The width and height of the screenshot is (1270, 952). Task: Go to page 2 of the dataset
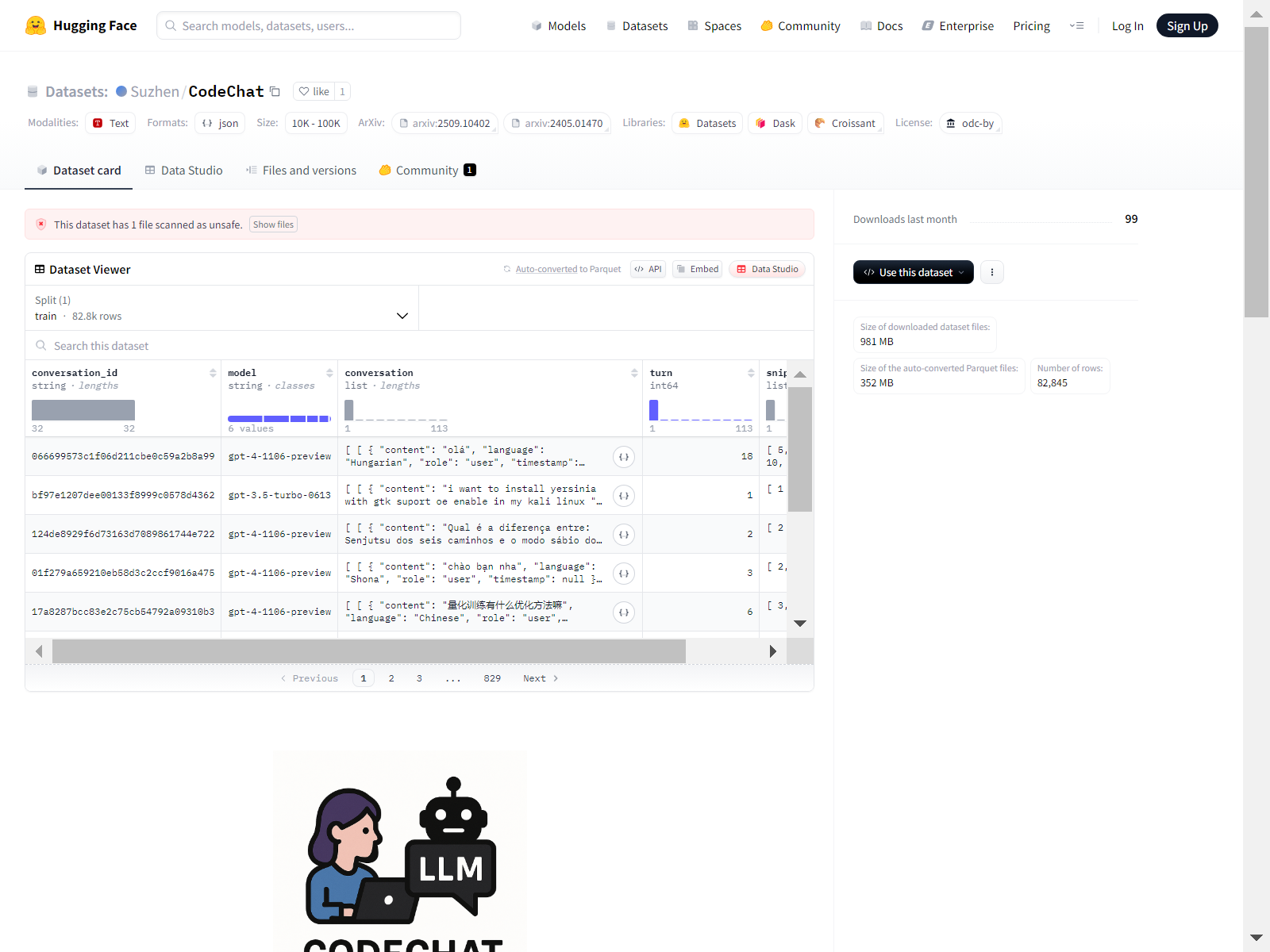[x=391, y=678]
